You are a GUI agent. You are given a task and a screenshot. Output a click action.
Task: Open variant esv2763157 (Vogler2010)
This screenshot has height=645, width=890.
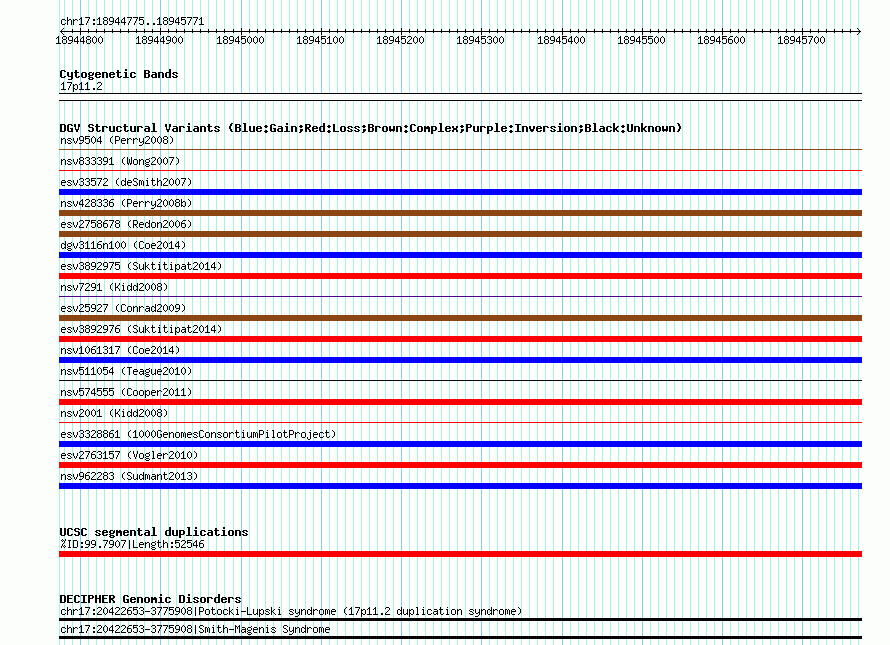[x=129, y=455]
